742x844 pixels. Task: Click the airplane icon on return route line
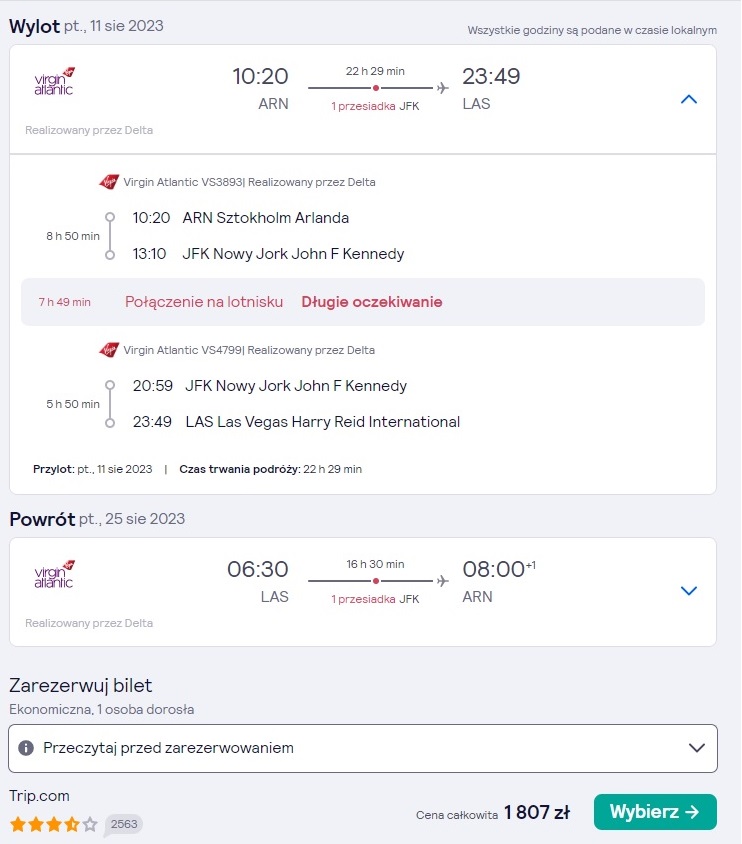pos(442,581)
